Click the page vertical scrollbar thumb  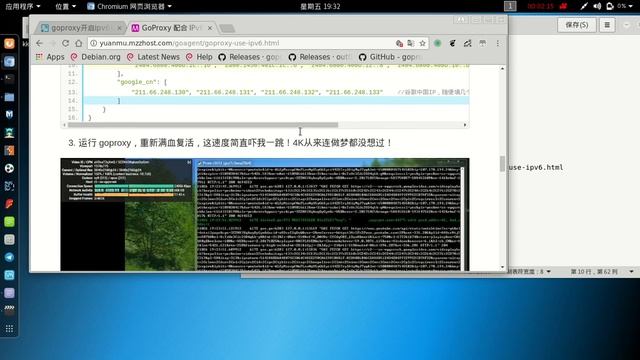tap(502, 163)
